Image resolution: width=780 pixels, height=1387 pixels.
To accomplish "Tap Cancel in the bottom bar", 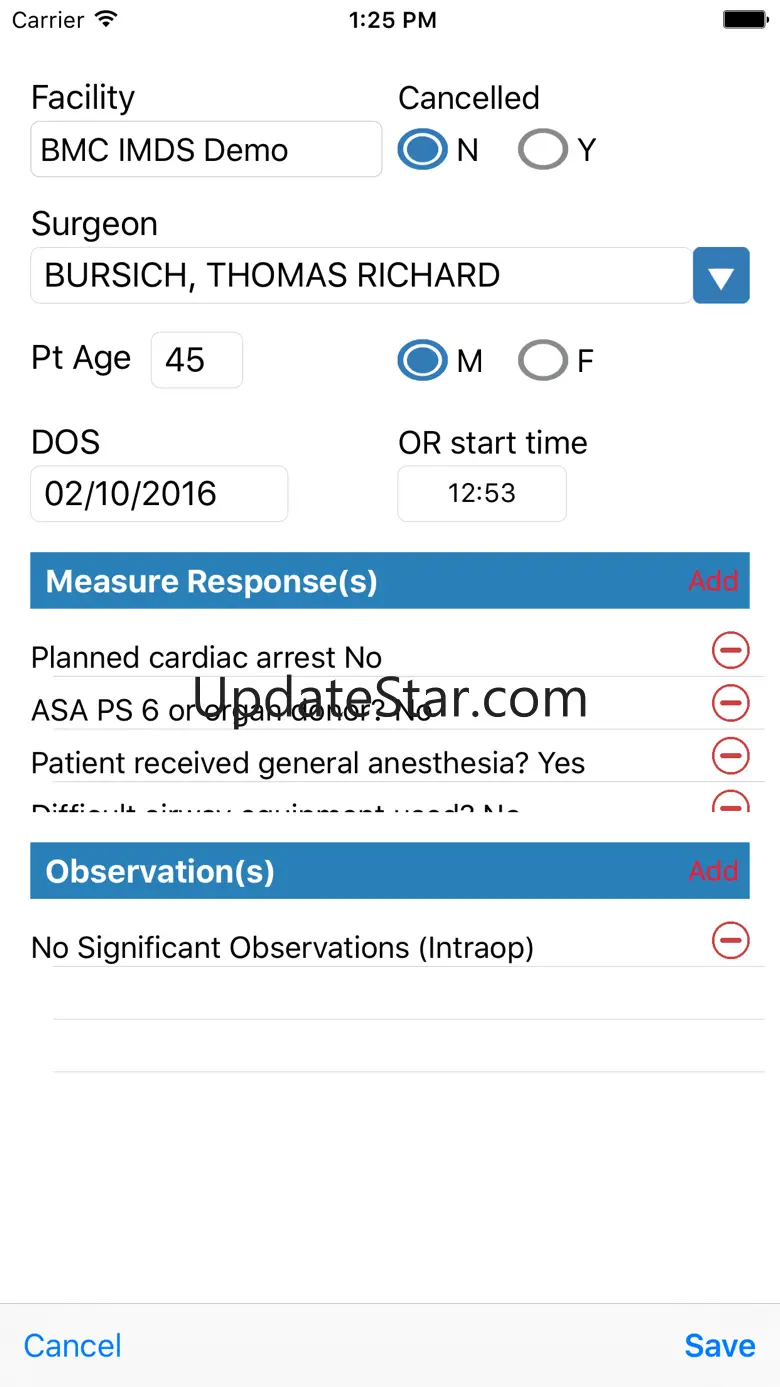I will point(73,1345).
